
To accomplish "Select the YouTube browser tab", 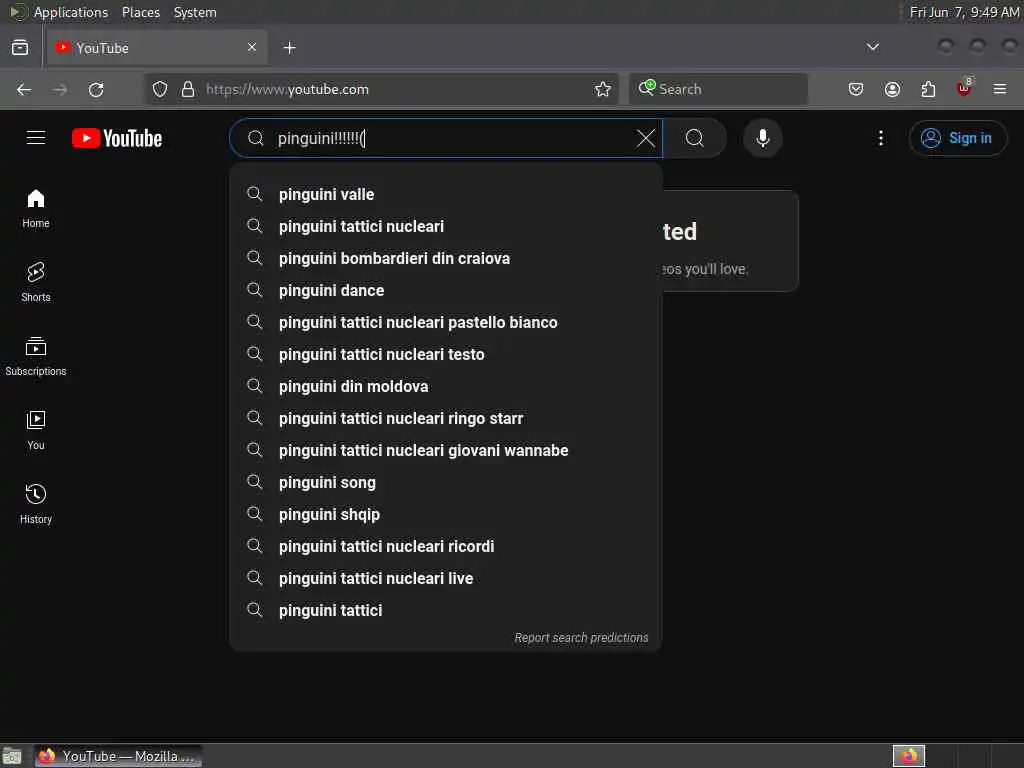I will [156, 48].
